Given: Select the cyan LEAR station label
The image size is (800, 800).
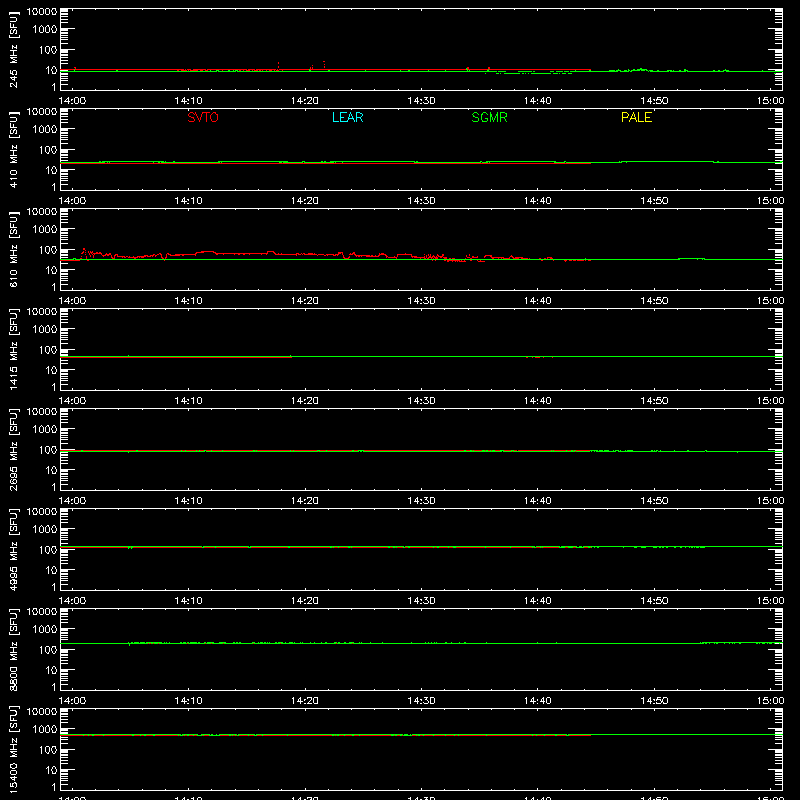Looking at the screenshot, I should (347, 117).
